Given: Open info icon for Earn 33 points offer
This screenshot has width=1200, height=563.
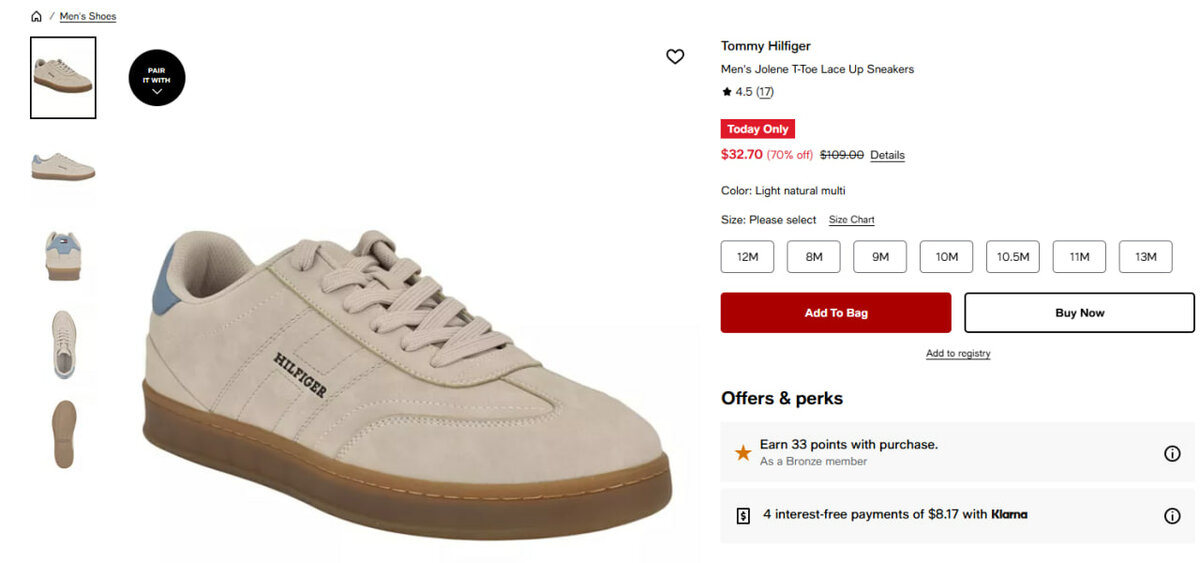Looking at the screenshot, I should (1172, 453).
